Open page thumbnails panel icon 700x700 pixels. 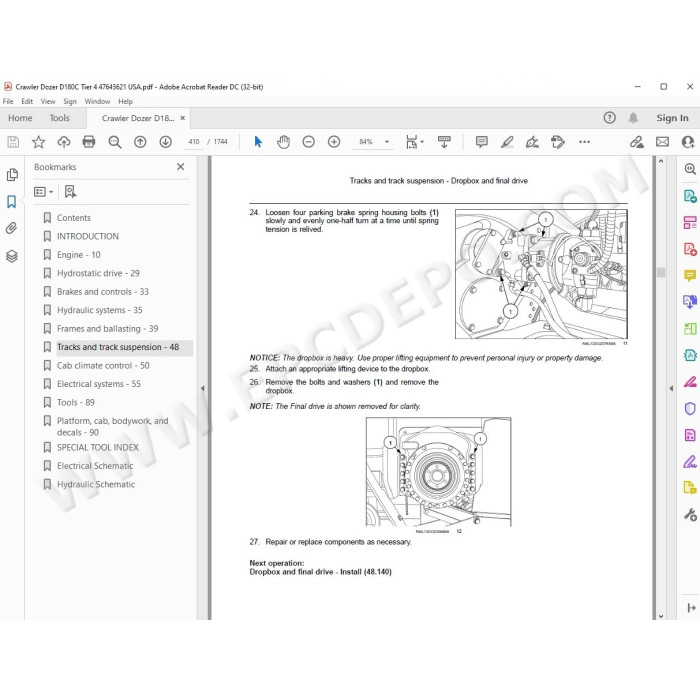coord(12,175)
